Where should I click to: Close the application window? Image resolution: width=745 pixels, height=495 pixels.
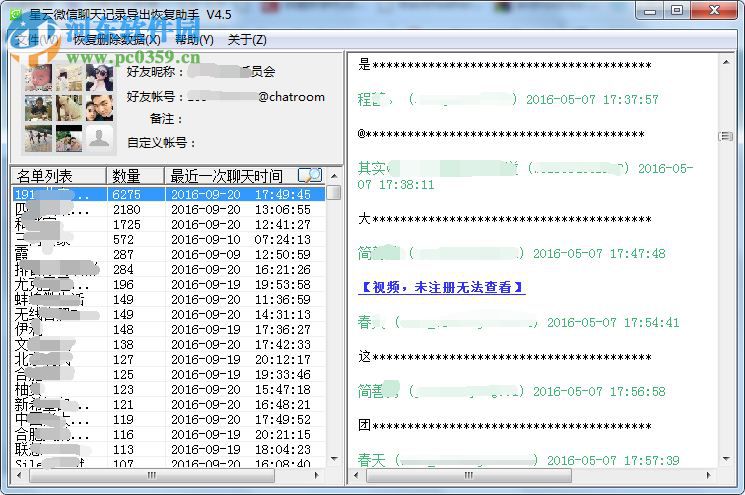click(x=715, y=10)
